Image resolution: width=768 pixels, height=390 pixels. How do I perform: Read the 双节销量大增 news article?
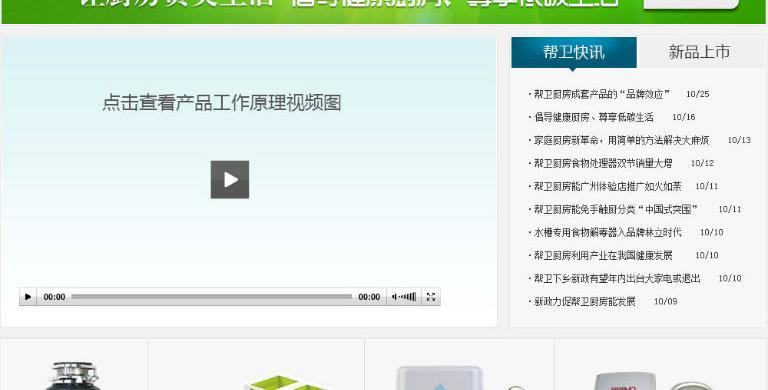coord(602,163)
